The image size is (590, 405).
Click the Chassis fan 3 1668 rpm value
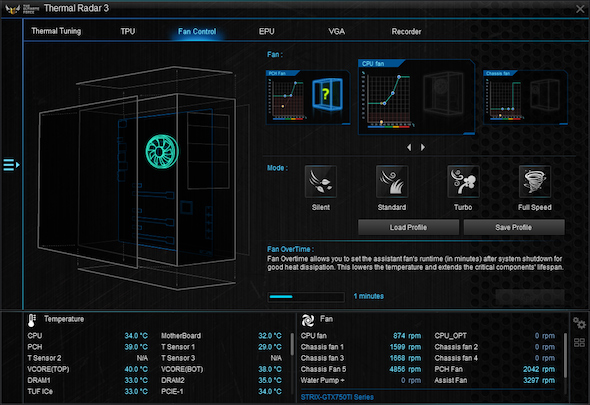pyautogui.click(x=405, y=358)
